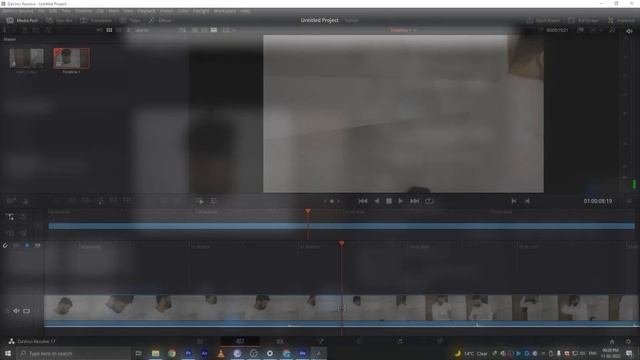Open VLC from the taskbar
This screenshot has width=640, height=360.
tap(221, 353)
